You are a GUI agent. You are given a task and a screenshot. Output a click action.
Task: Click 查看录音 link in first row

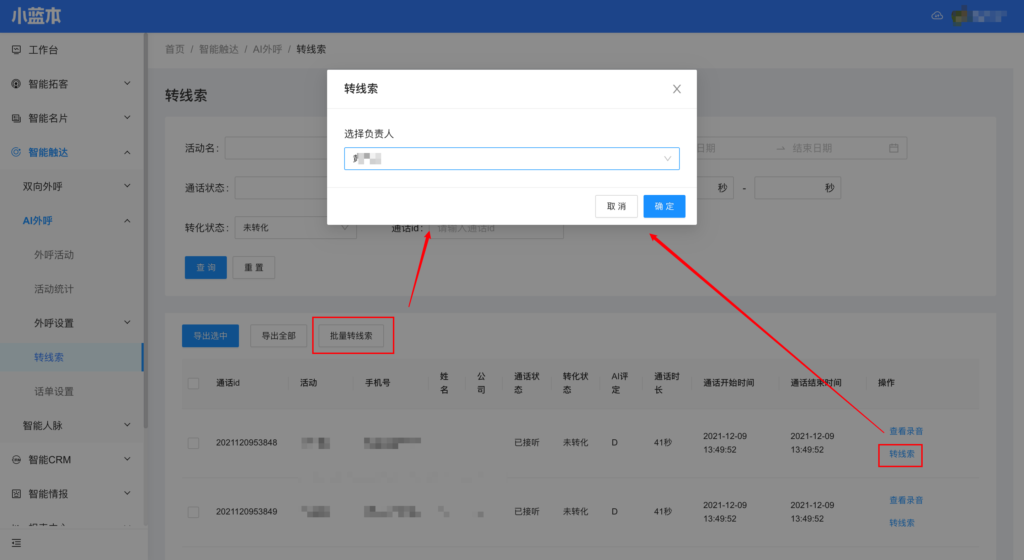click(x=905, y=431)
